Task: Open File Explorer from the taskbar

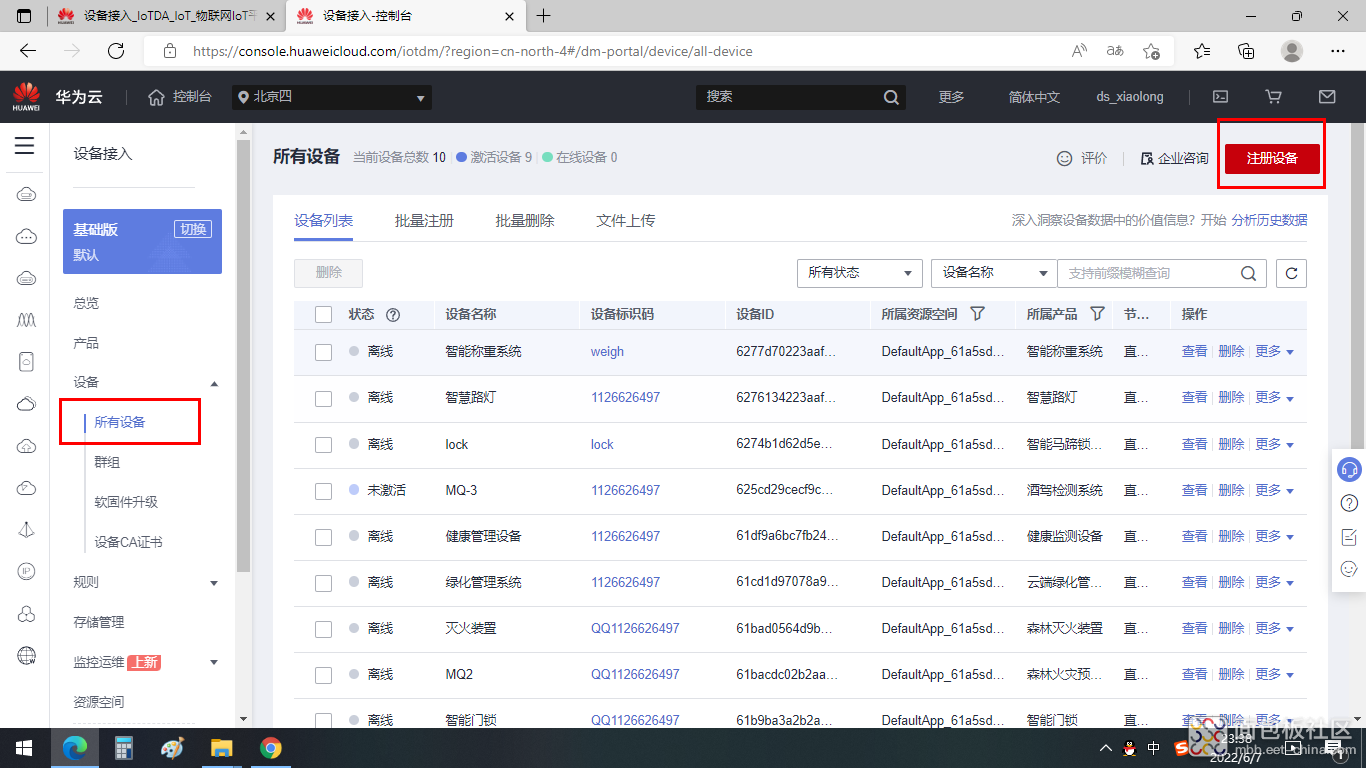Action: click(x=221, y=748)
